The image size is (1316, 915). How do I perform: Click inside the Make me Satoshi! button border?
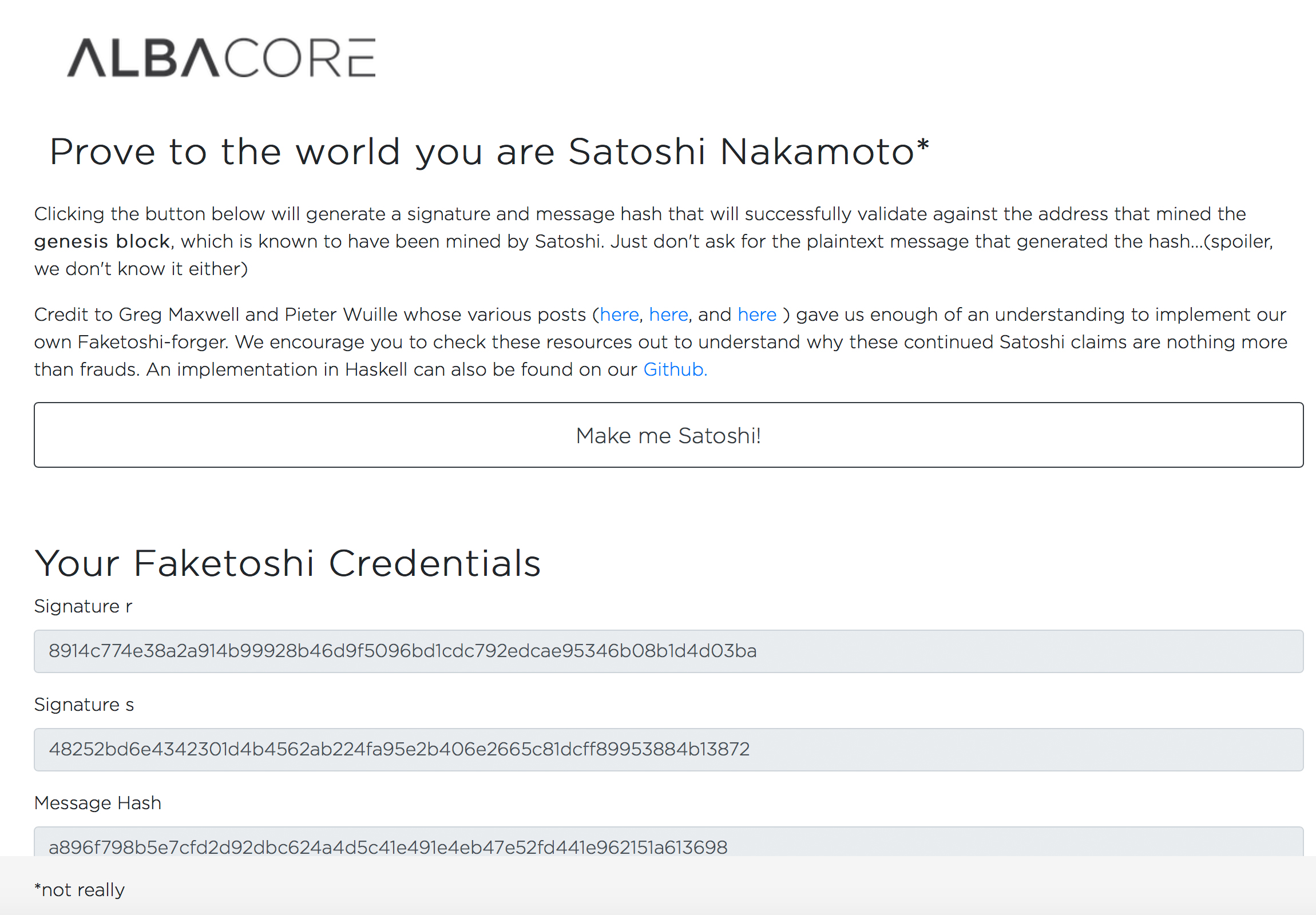[669, 435]
